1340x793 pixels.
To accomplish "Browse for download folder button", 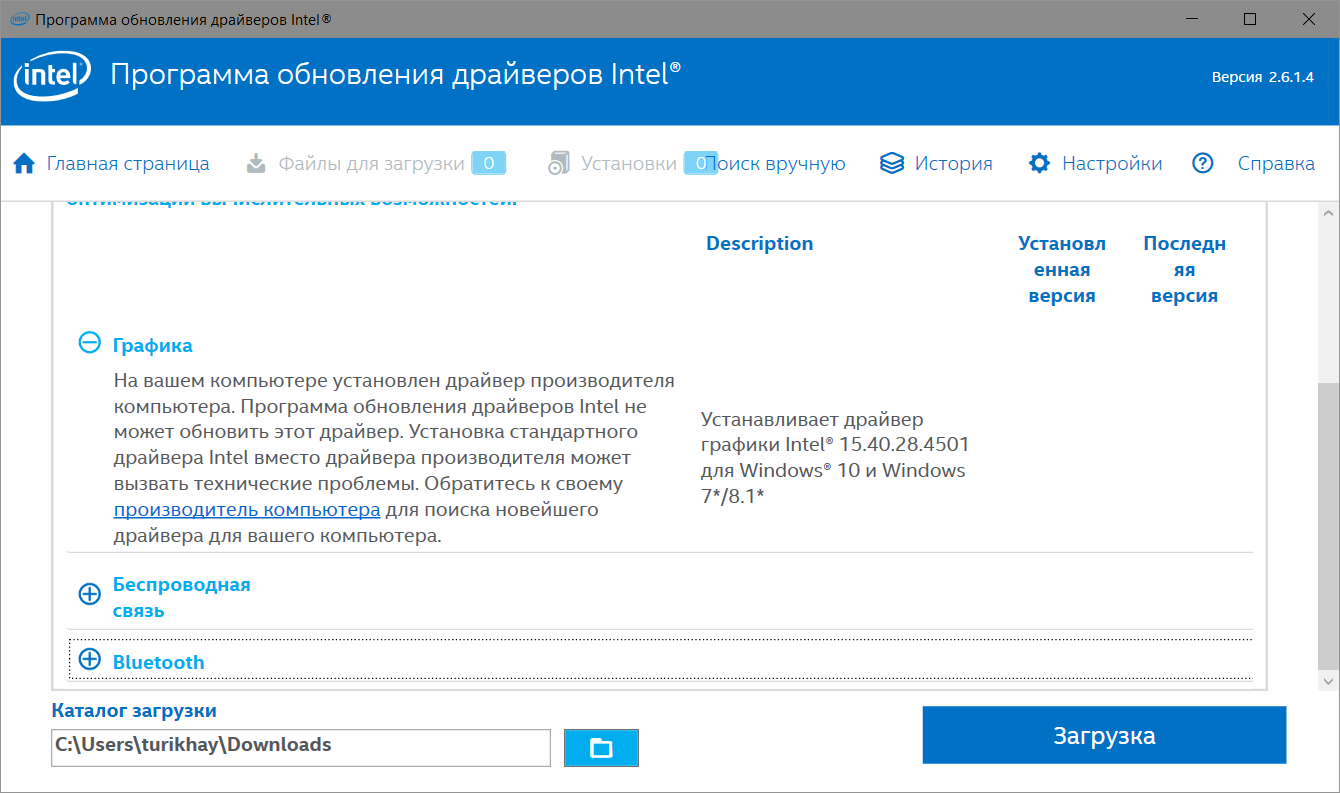I will pos(601,748).
